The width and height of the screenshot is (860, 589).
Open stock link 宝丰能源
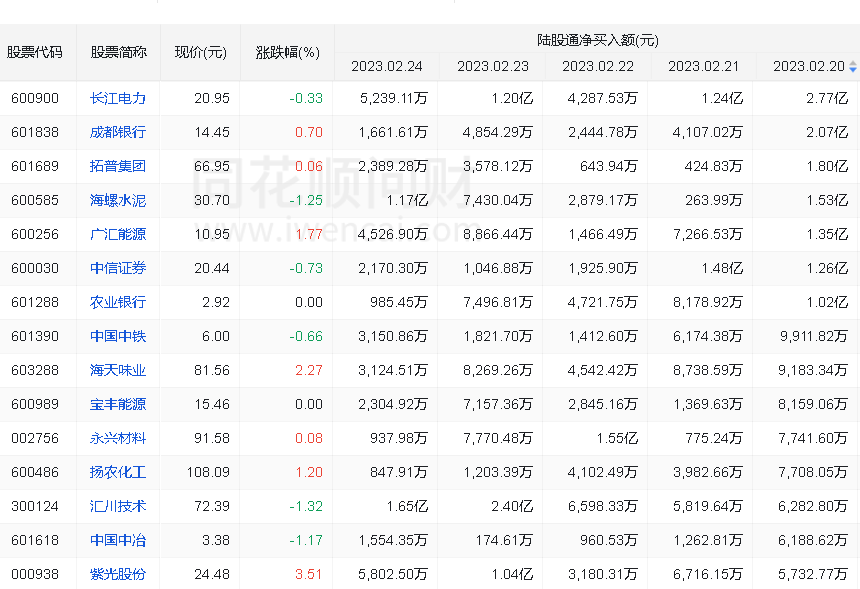pyautogui.click(x=118, y=404)
